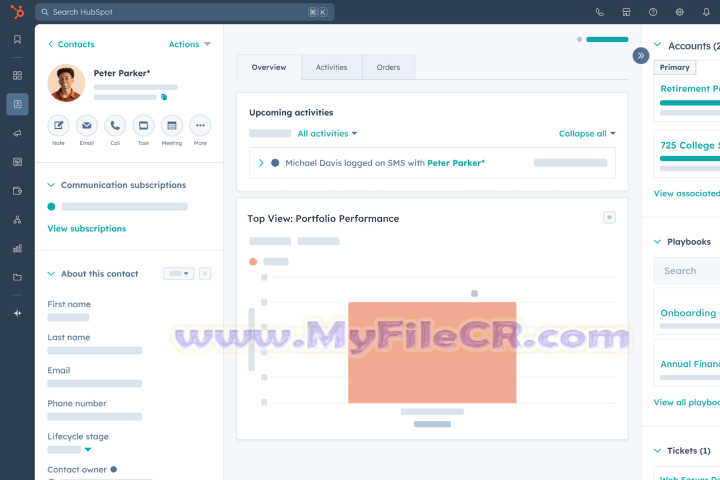Open the Actions dropdown menu
The width and height of the screenshot is (720, 480).
189,44
